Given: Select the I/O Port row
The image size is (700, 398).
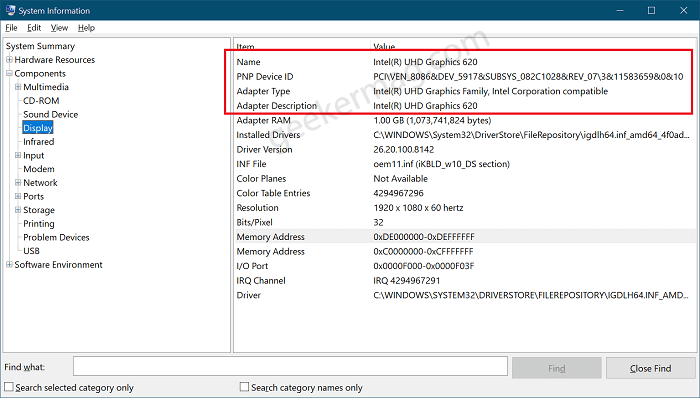Looking at the screenshot, I should 465,266.
